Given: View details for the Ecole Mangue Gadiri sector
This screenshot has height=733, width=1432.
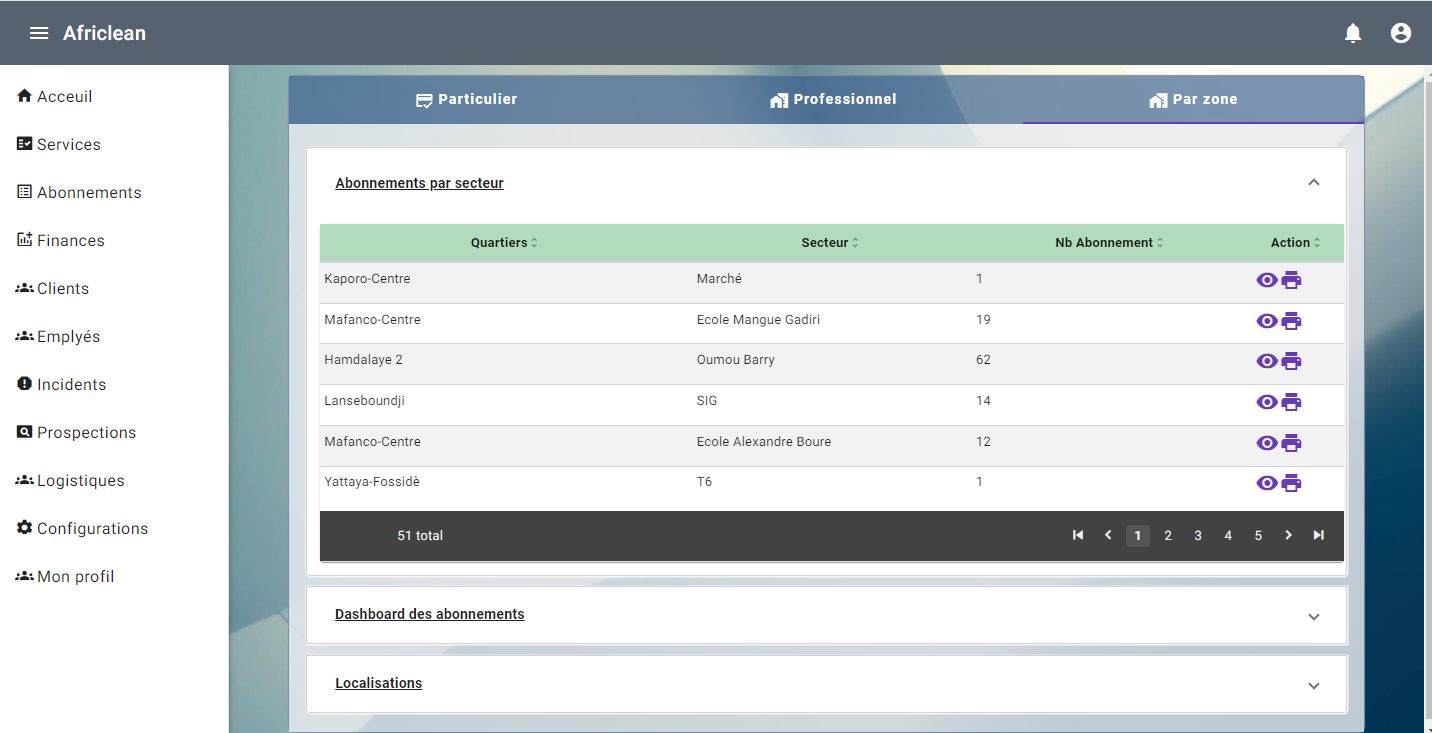Looking at the screenshot, I should point(1267,321).
